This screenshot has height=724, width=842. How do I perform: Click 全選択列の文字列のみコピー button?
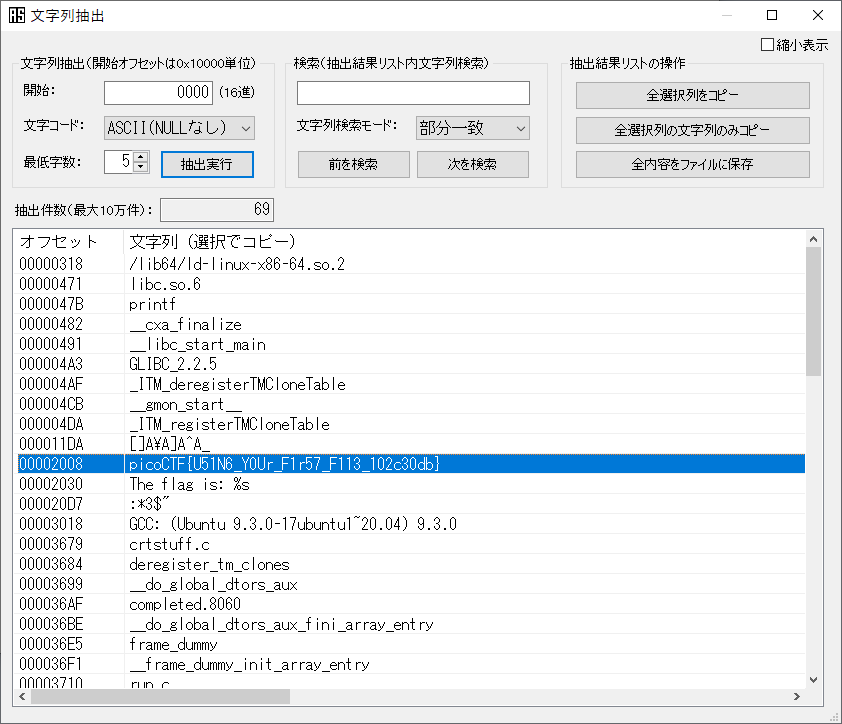(692, 130)
